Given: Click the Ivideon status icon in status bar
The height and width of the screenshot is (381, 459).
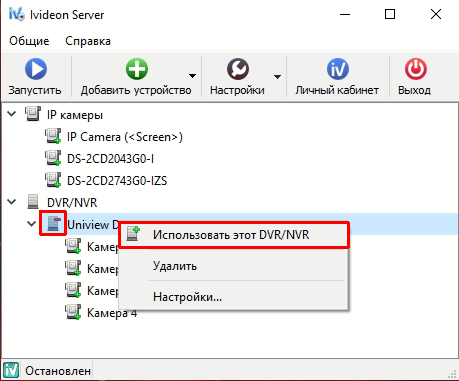Looking at the screenshot, I should click(x=11, y=370).
